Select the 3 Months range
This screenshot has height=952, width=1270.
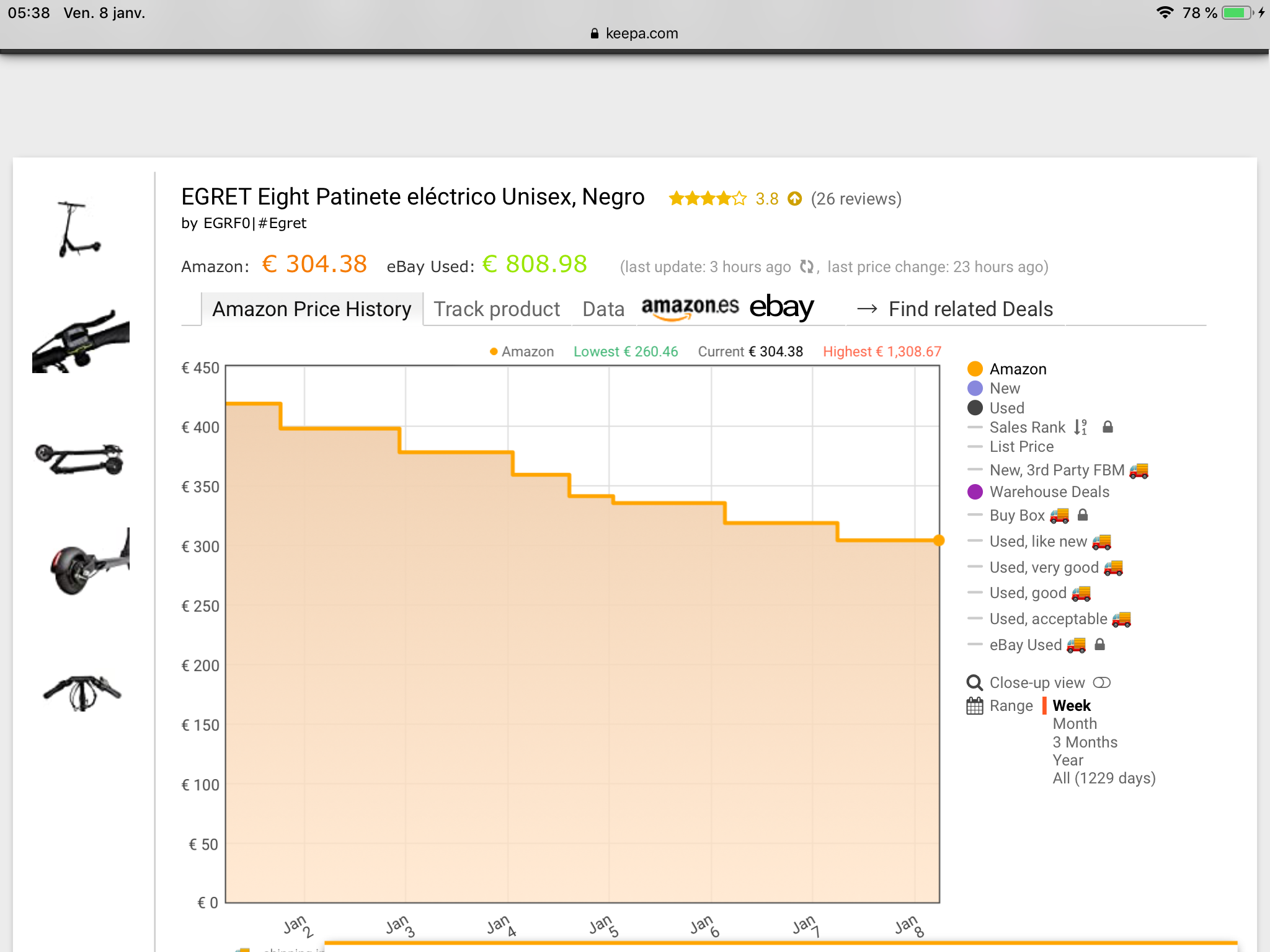pyautogui.click(x=1085, y=742)
